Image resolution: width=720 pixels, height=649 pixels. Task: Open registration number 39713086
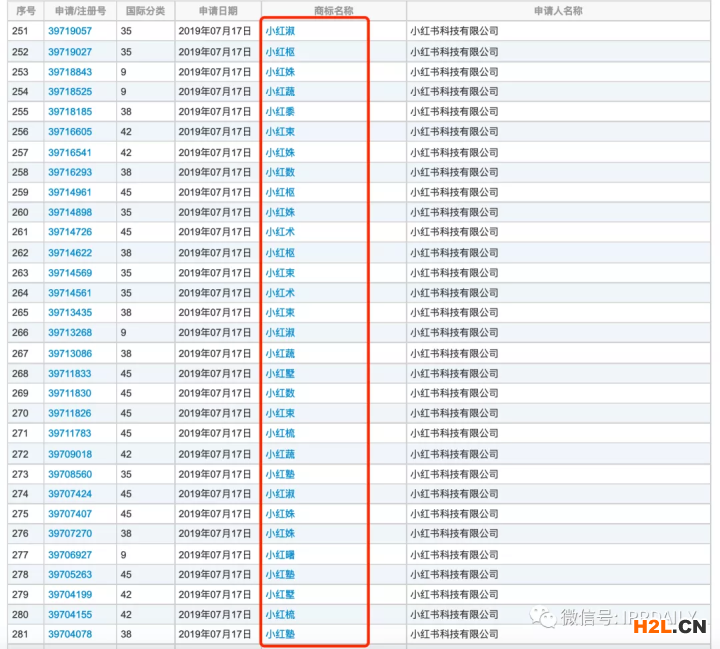point(70,354)
